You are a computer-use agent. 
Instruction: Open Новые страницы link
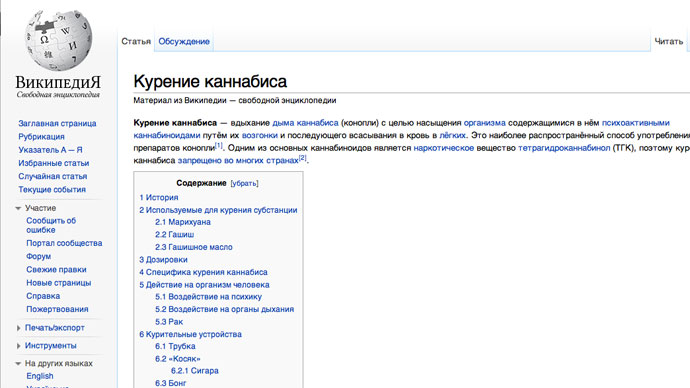(x=59, y=283)
